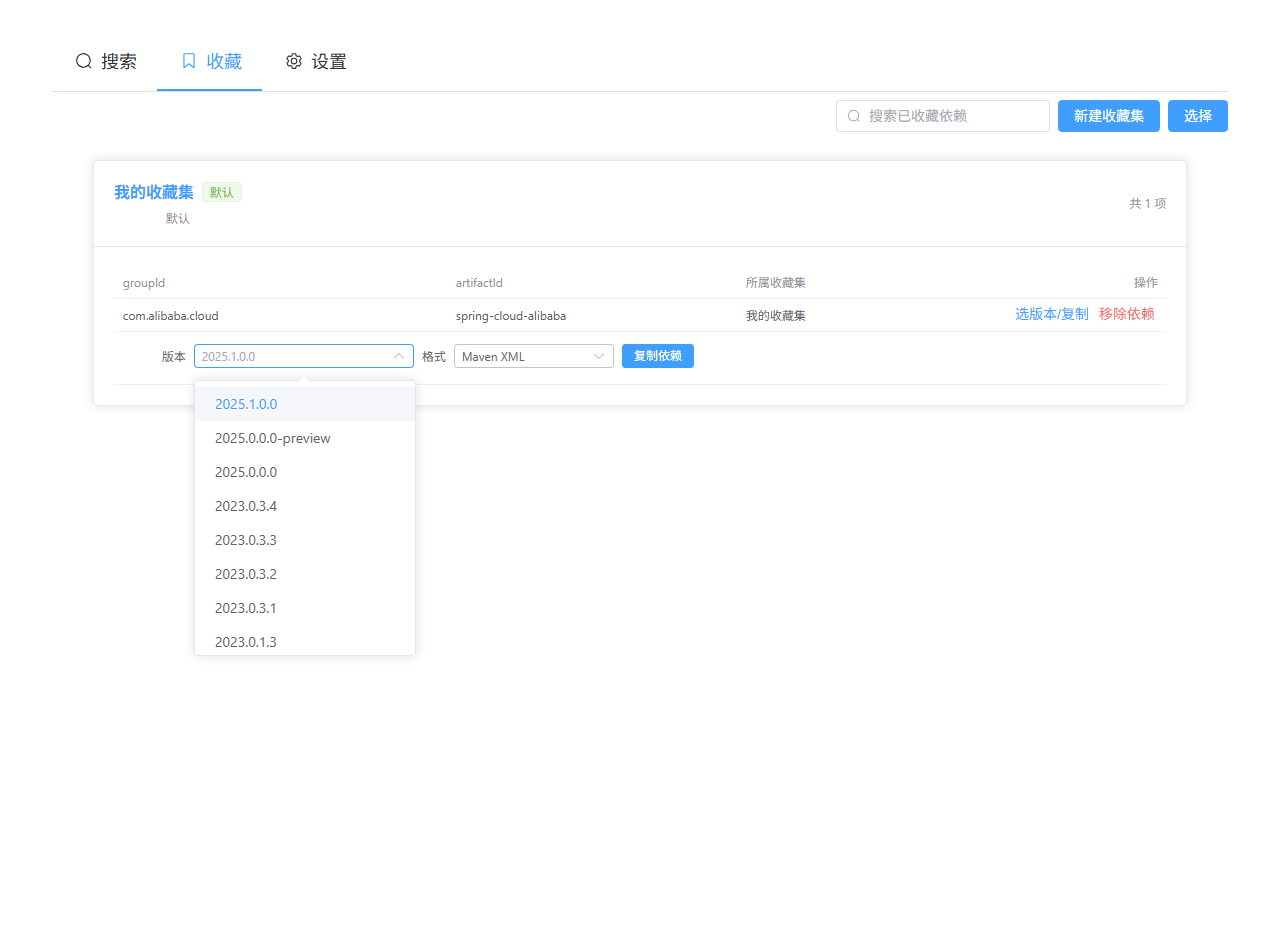Click the 操作 column header
The width and height of the screenshot is (1280, 940).
(1146, 283)
